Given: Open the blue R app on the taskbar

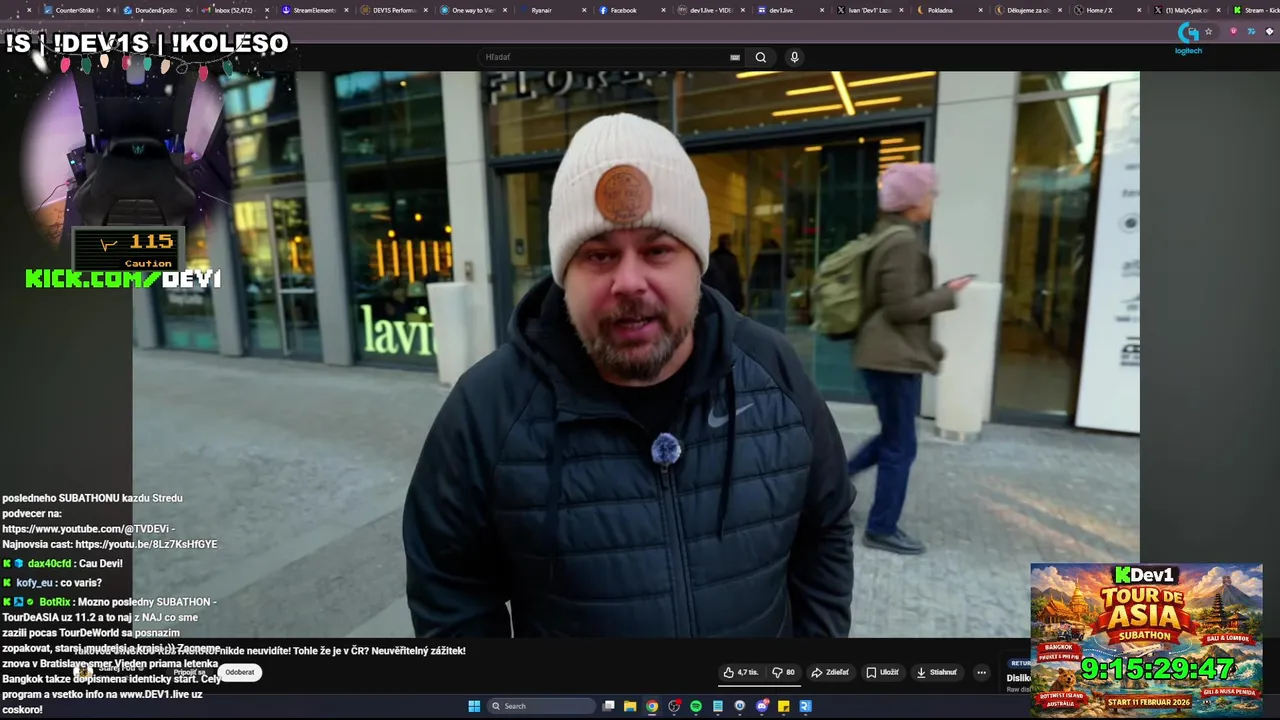Looking at the screenshot, I should 806,706.
